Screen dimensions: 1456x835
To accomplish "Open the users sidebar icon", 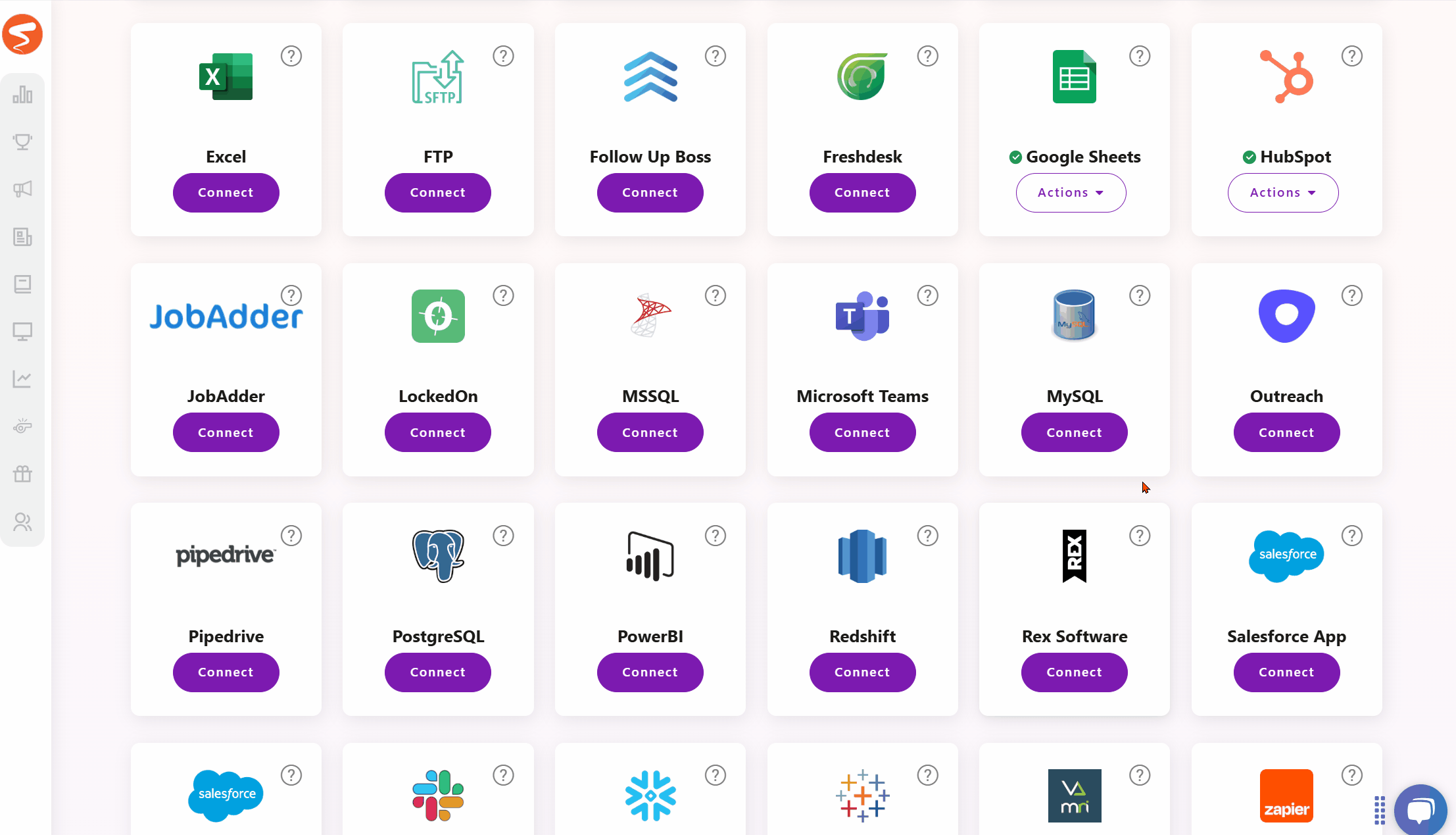I will click(x=22, y=522).
